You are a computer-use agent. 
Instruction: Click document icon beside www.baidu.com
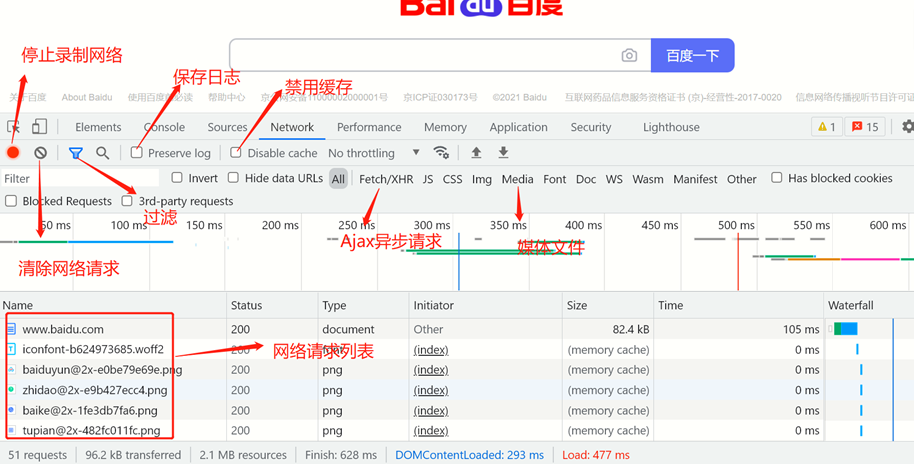tap(11, 329)
